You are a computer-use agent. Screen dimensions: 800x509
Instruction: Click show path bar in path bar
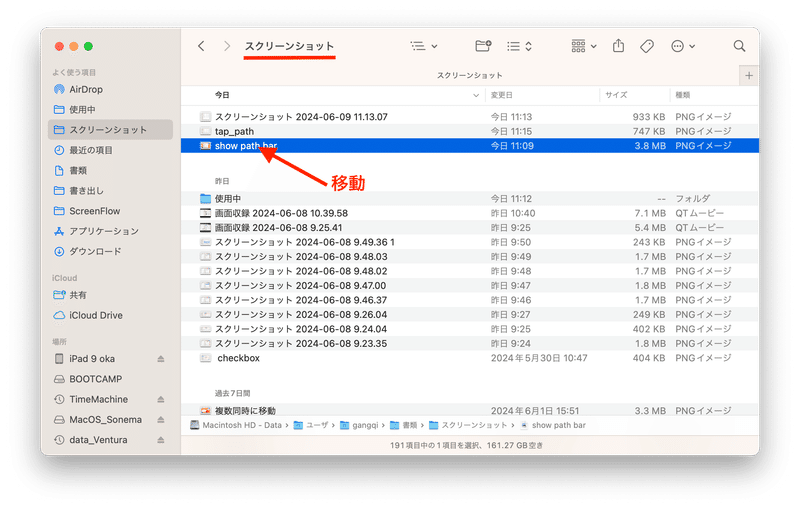click(x=553, y=425)
